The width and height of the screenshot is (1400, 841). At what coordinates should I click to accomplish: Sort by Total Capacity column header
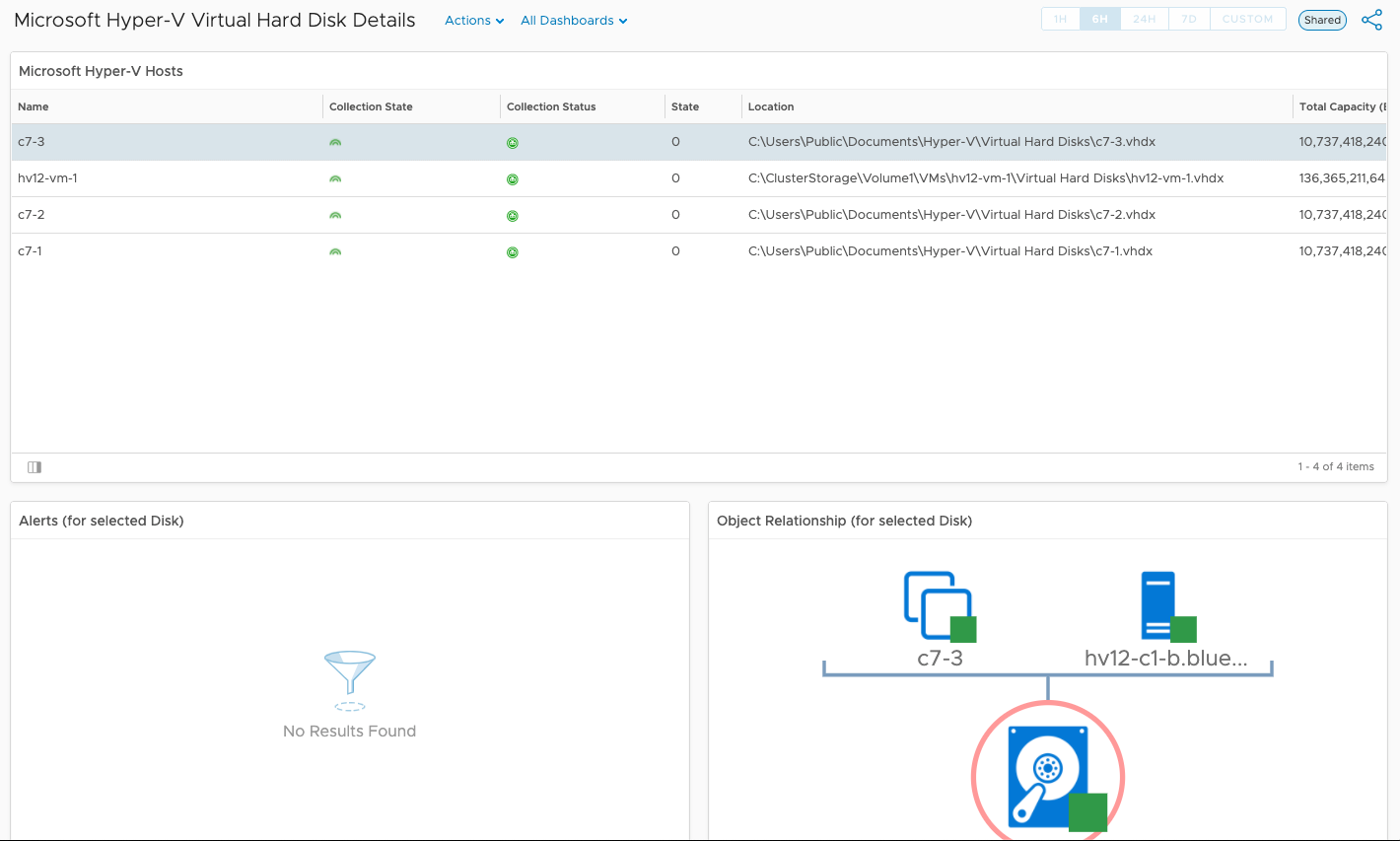point(1343,106)
